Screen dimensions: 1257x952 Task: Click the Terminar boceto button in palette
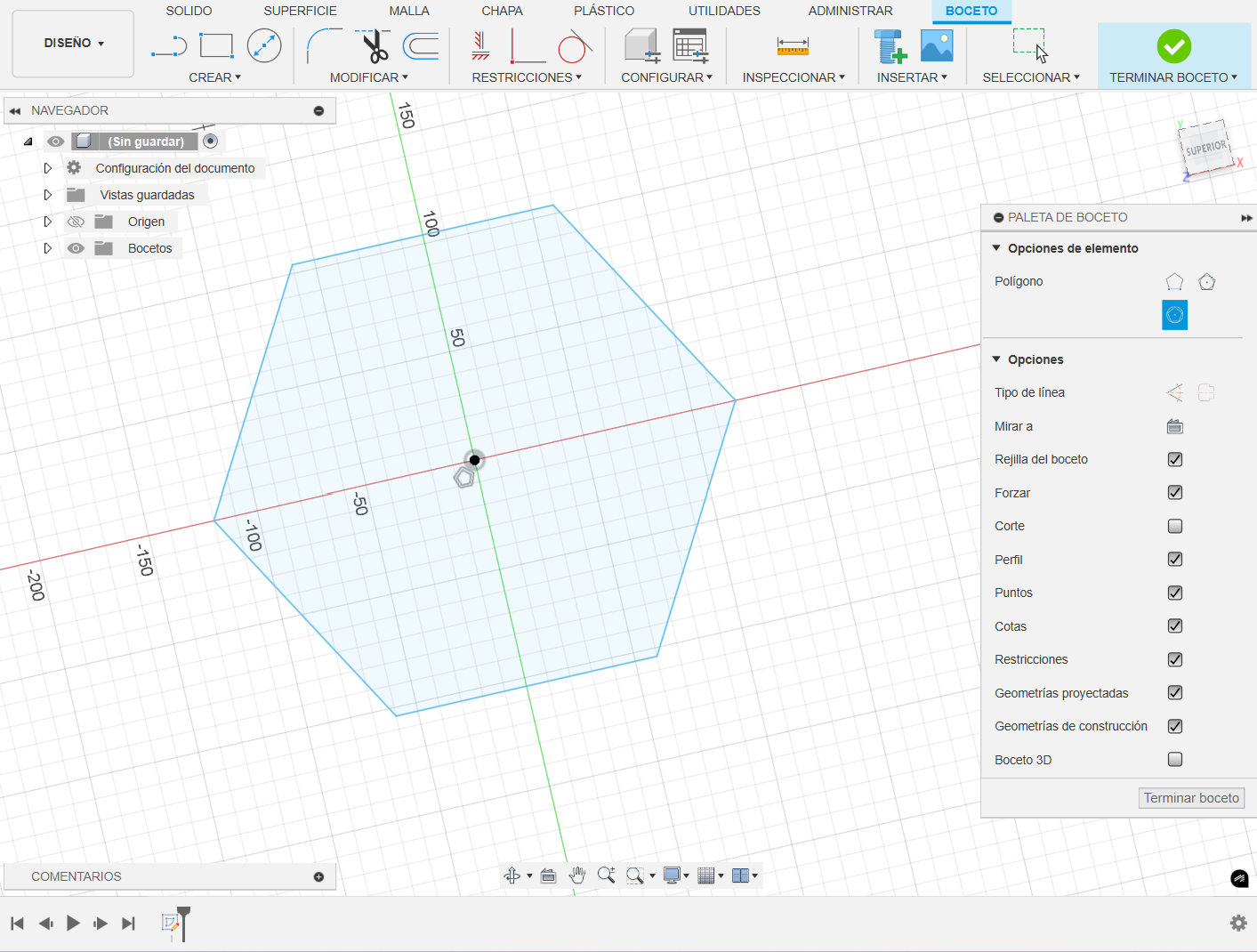1191,798
